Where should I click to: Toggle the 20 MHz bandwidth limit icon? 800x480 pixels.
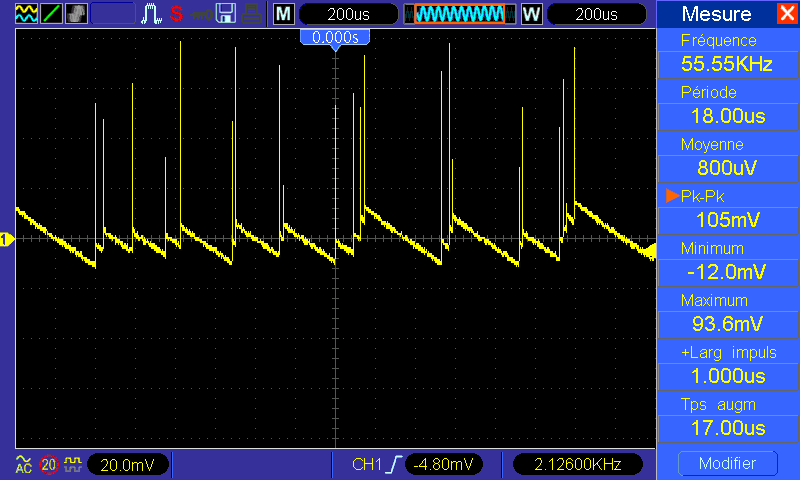[x=48, y=464]
